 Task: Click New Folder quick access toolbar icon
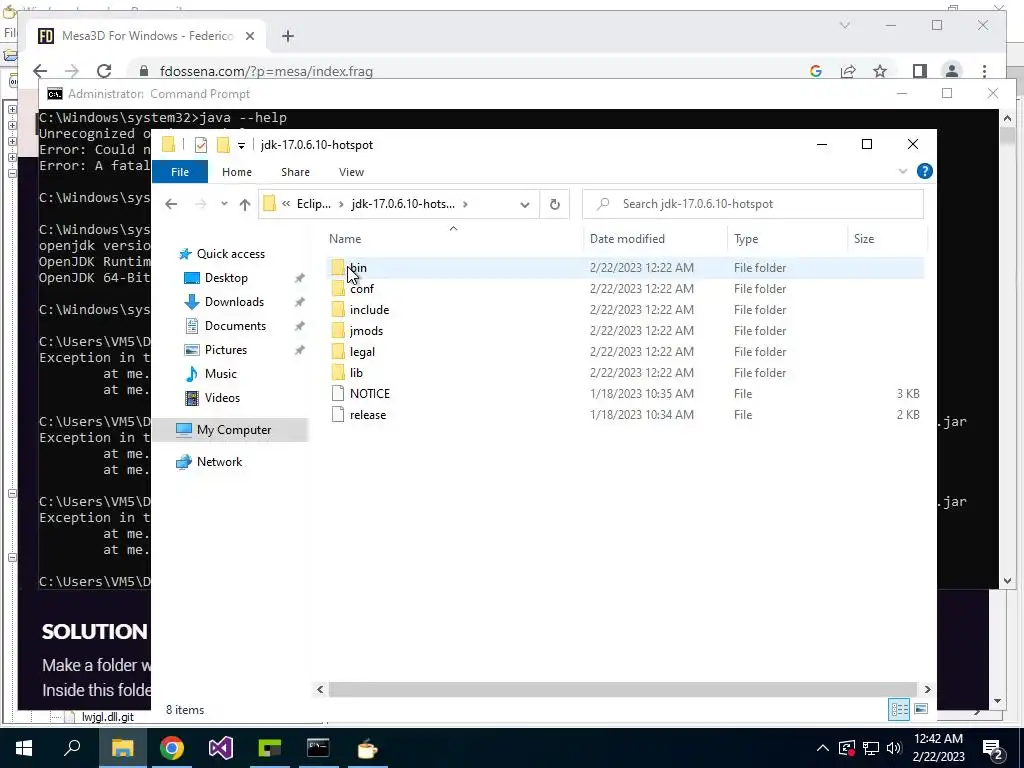[x=223, y=144]
